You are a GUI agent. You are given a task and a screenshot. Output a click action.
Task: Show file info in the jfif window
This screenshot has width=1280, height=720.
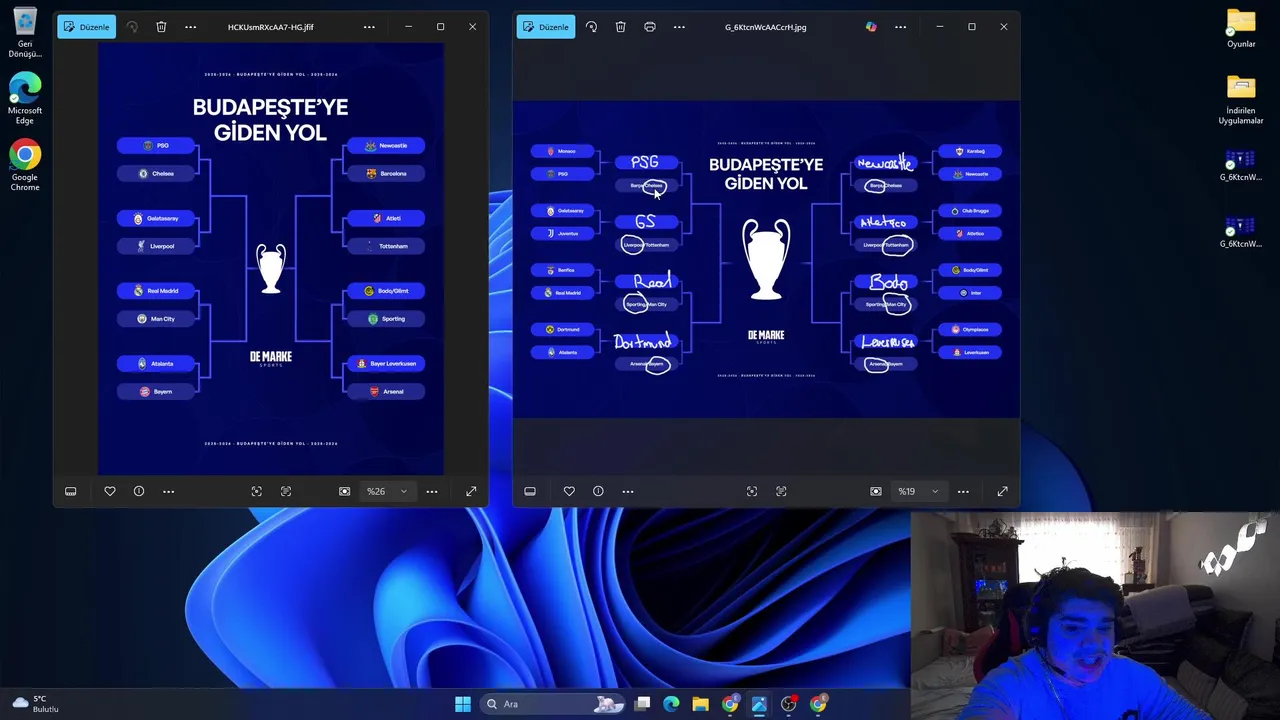139,491
